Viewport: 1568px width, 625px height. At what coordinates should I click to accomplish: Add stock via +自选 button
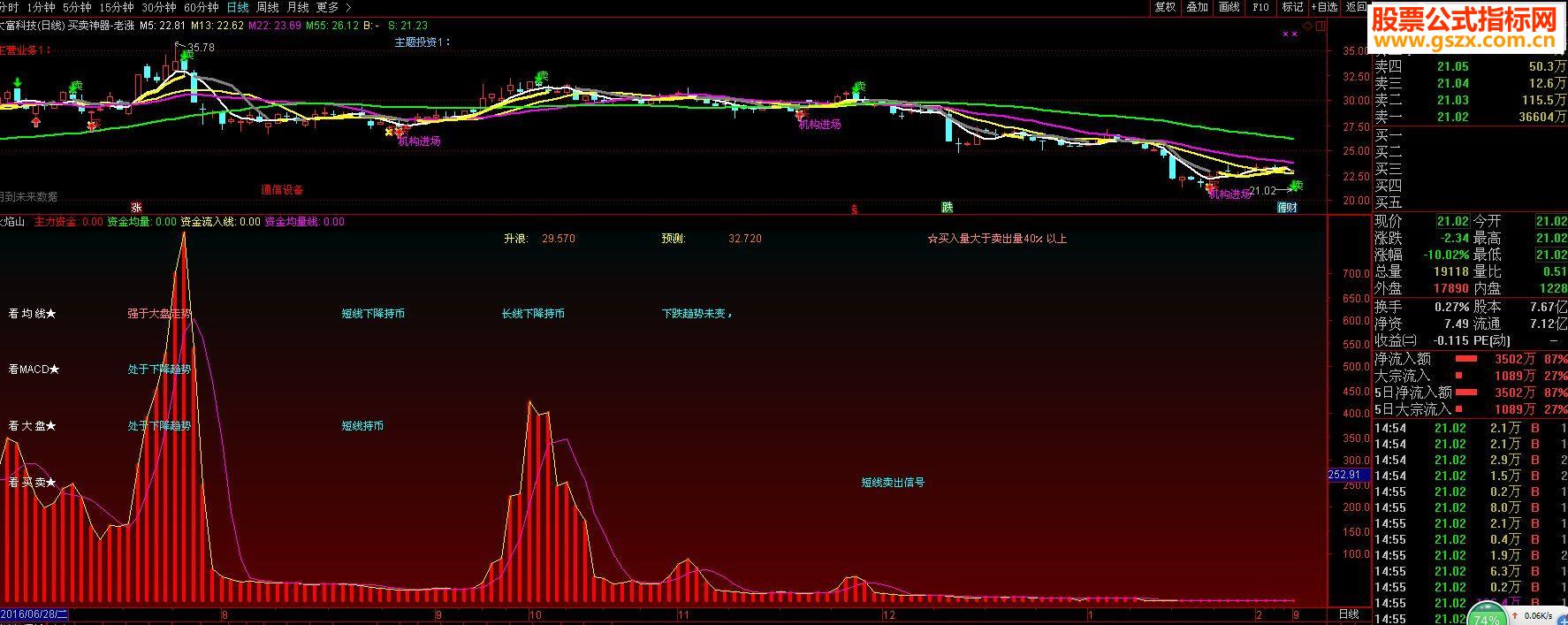[x=1324, y=7]
